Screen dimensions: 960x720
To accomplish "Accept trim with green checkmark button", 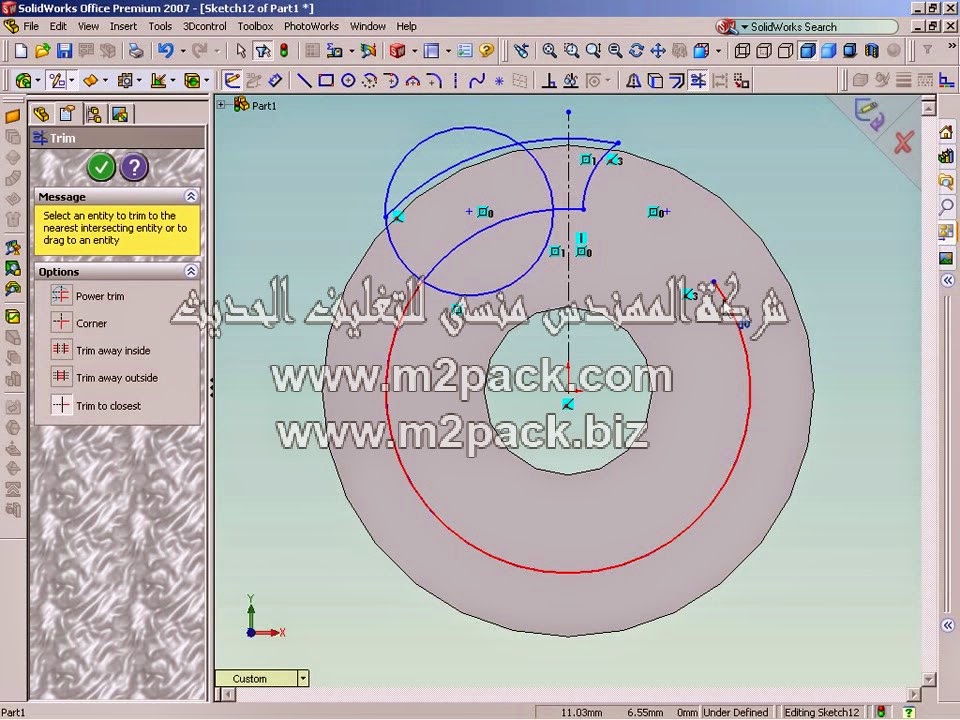I will click(x=102, y=167).
